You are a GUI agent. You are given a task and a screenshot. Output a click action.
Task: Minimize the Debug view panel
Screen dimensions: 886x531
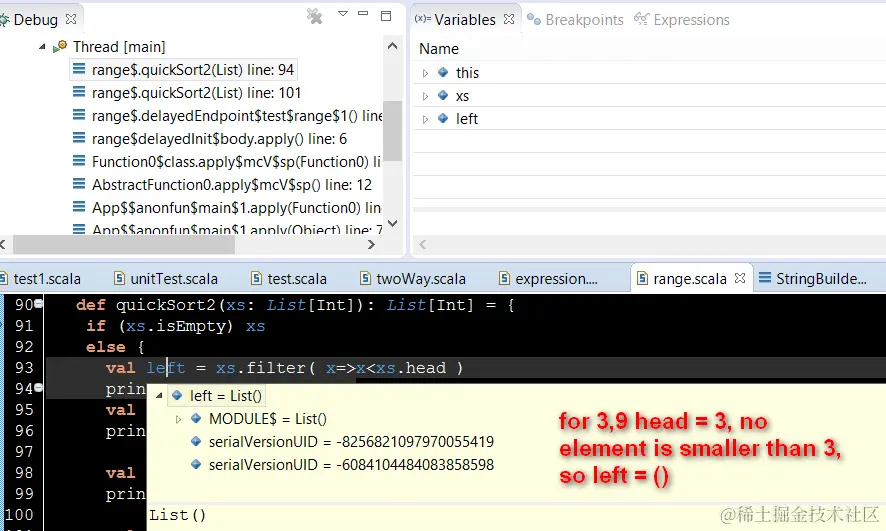pyautogui.click(x=363, y=13)
